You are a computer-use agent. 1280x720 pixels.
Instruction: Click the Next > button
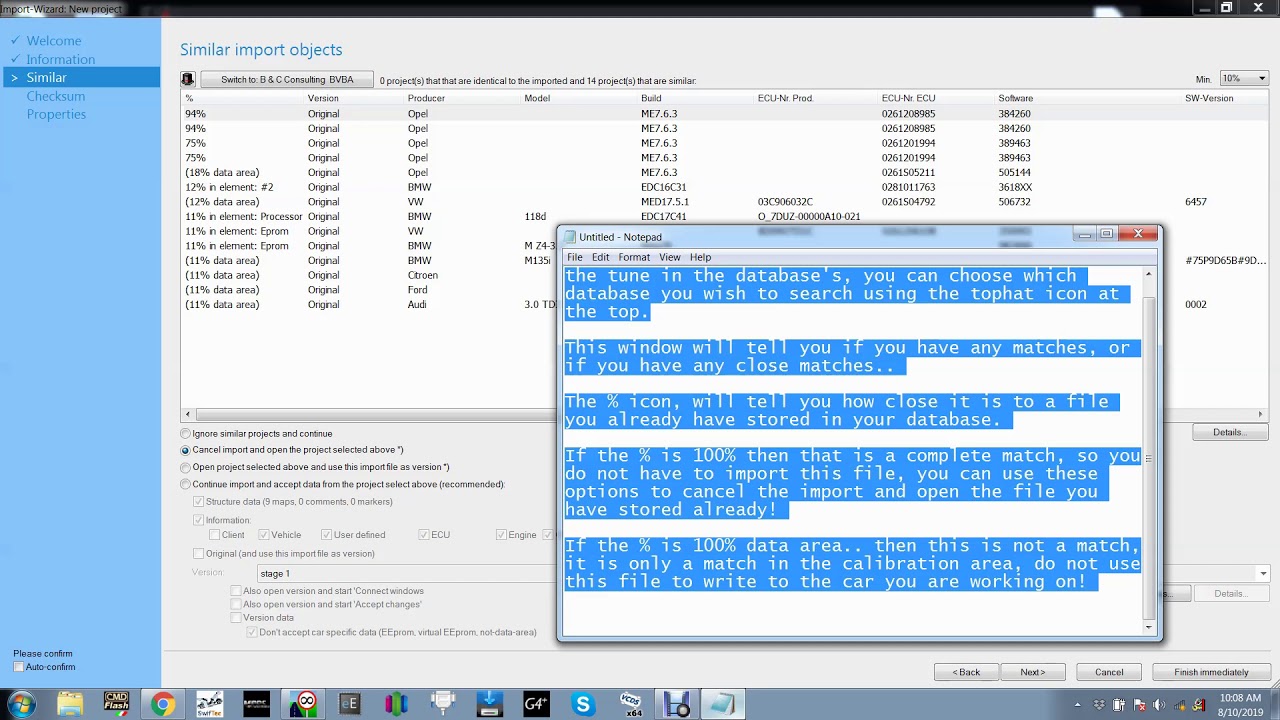pos(1033,672)
